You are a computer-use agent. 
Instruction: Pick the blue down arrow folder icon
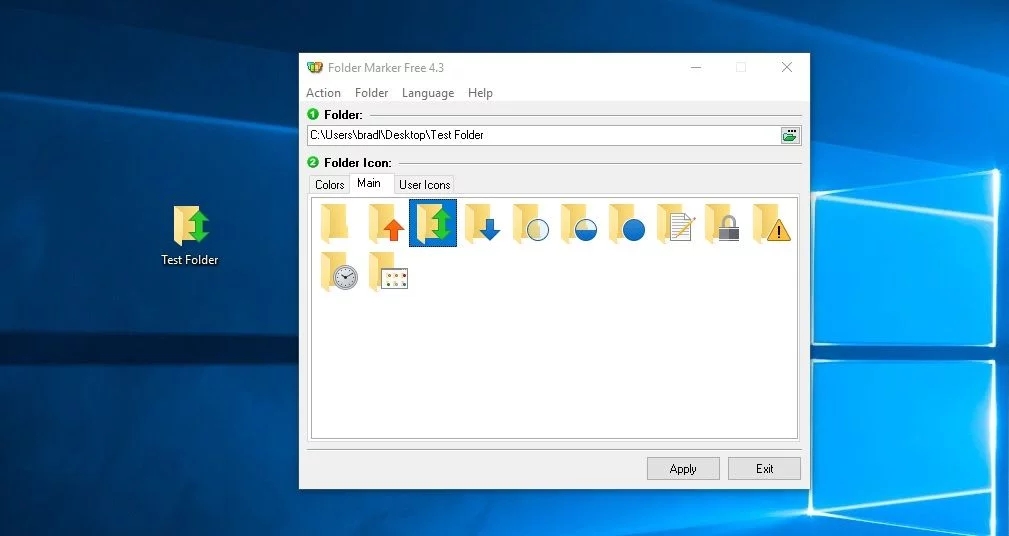pyautogui.click(x=481, y=223)
